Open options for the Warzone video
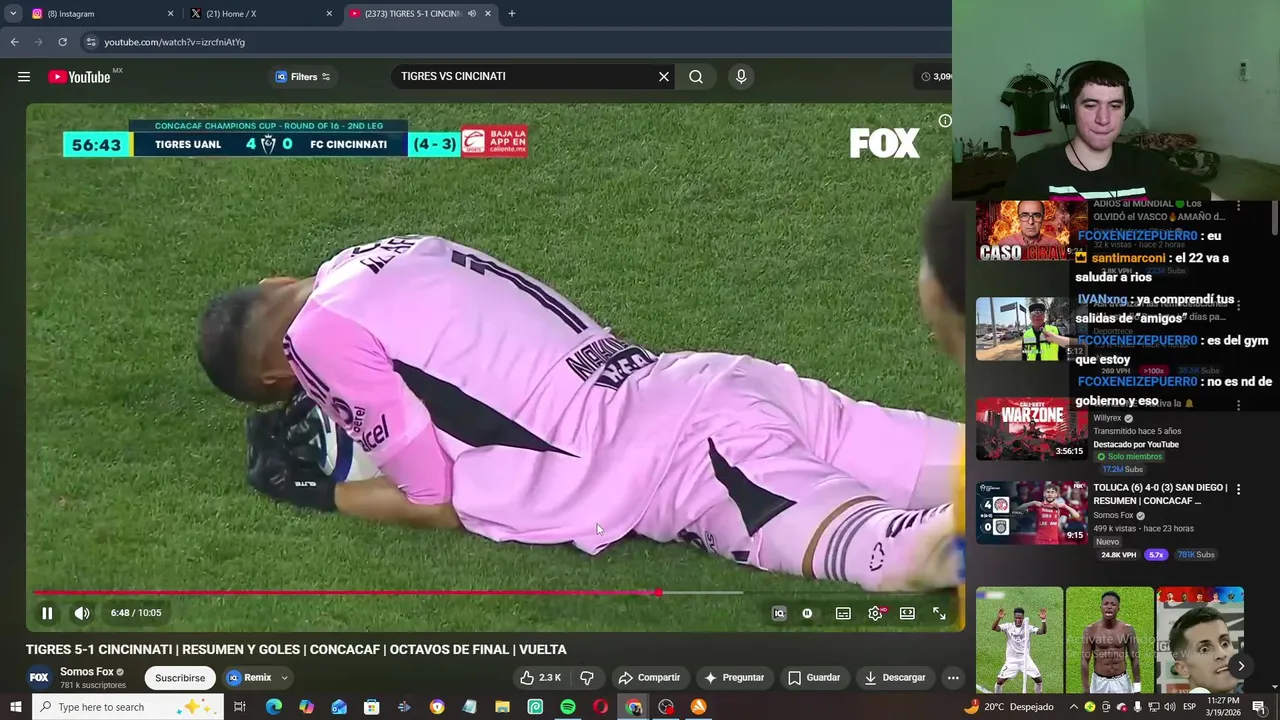The image size is (1280, 720). [1238, 406]
